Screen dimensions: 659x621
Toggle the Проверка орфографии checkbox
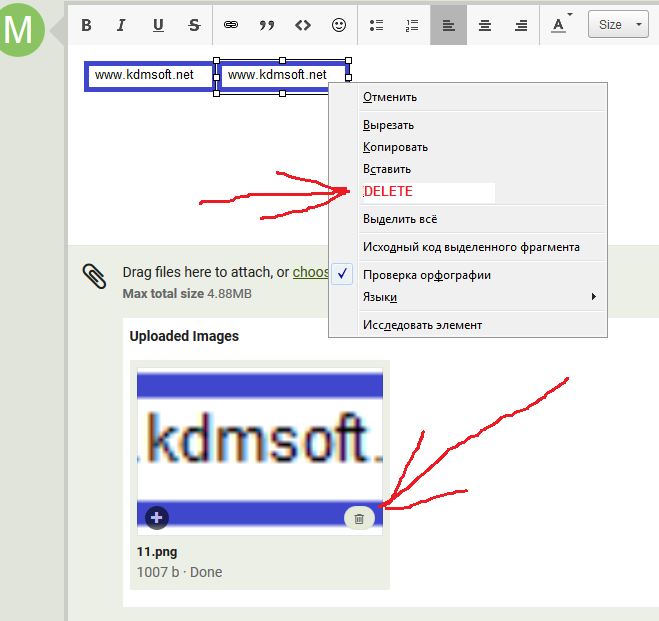pos(342,274)
